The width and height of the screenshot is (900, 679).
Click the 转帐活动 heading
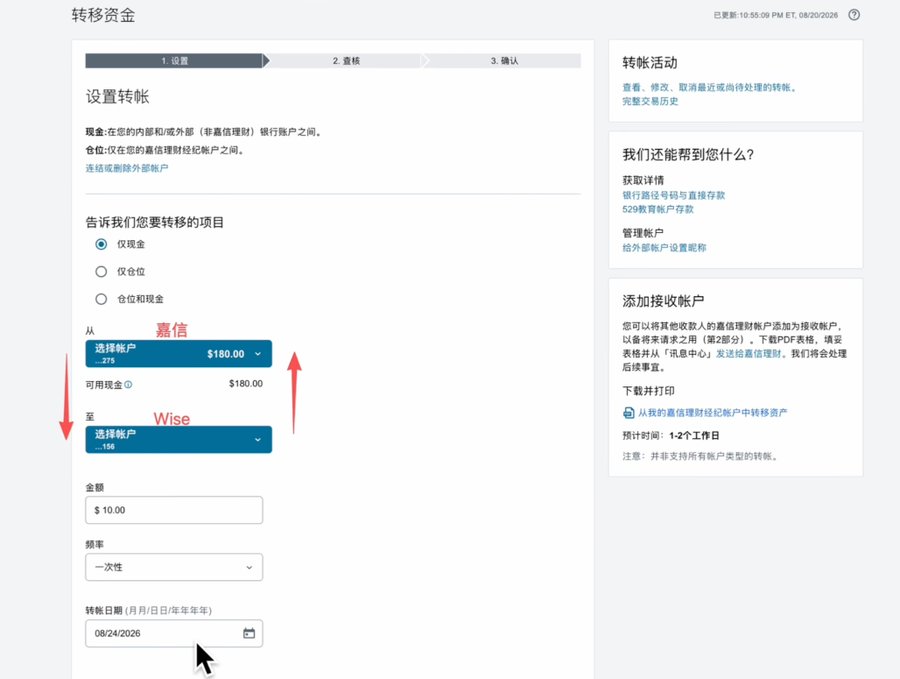[x=650, y=63]
